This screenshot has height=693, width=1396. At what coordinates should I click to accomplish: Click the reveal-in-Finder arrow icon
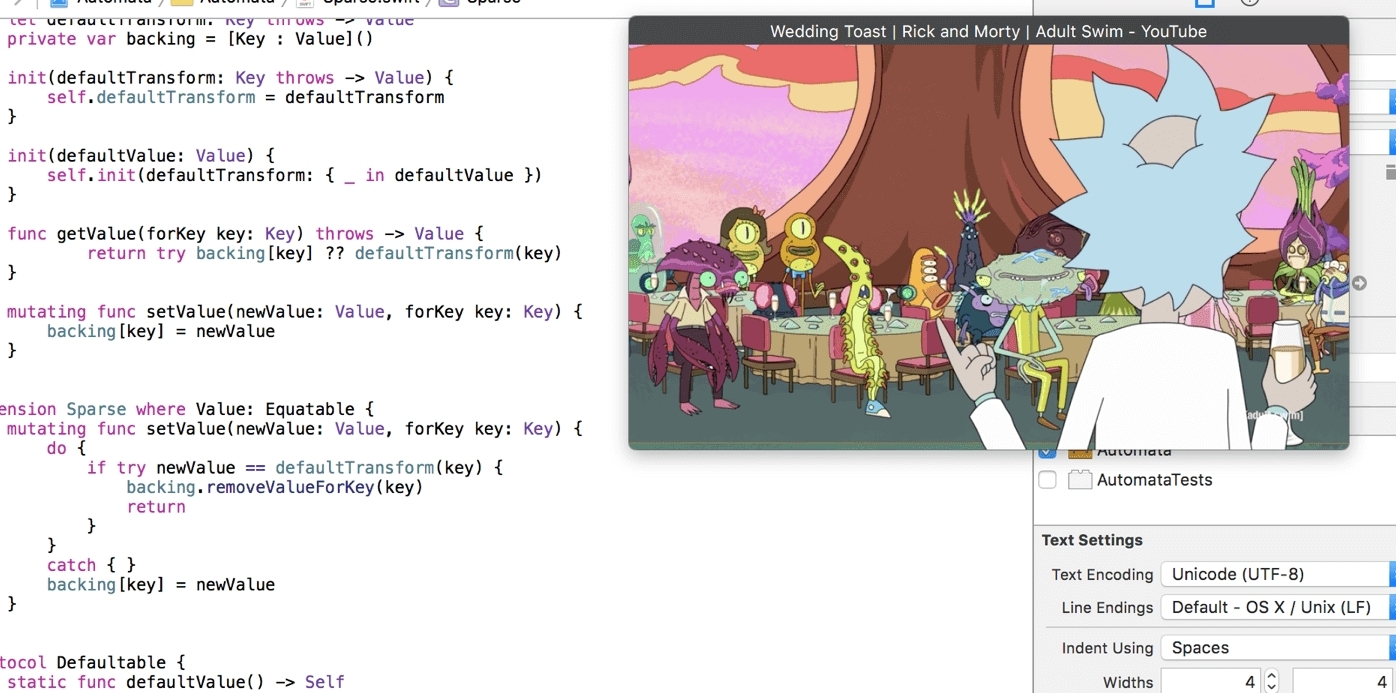[1359, 283]
